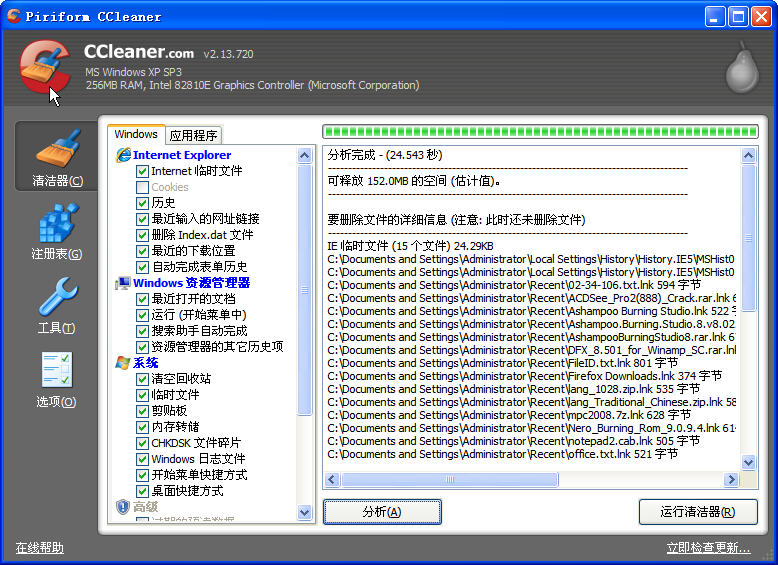Click the results horizontal scrollbar thumb
Screen dimensions: 778x565
pos(450,480)
